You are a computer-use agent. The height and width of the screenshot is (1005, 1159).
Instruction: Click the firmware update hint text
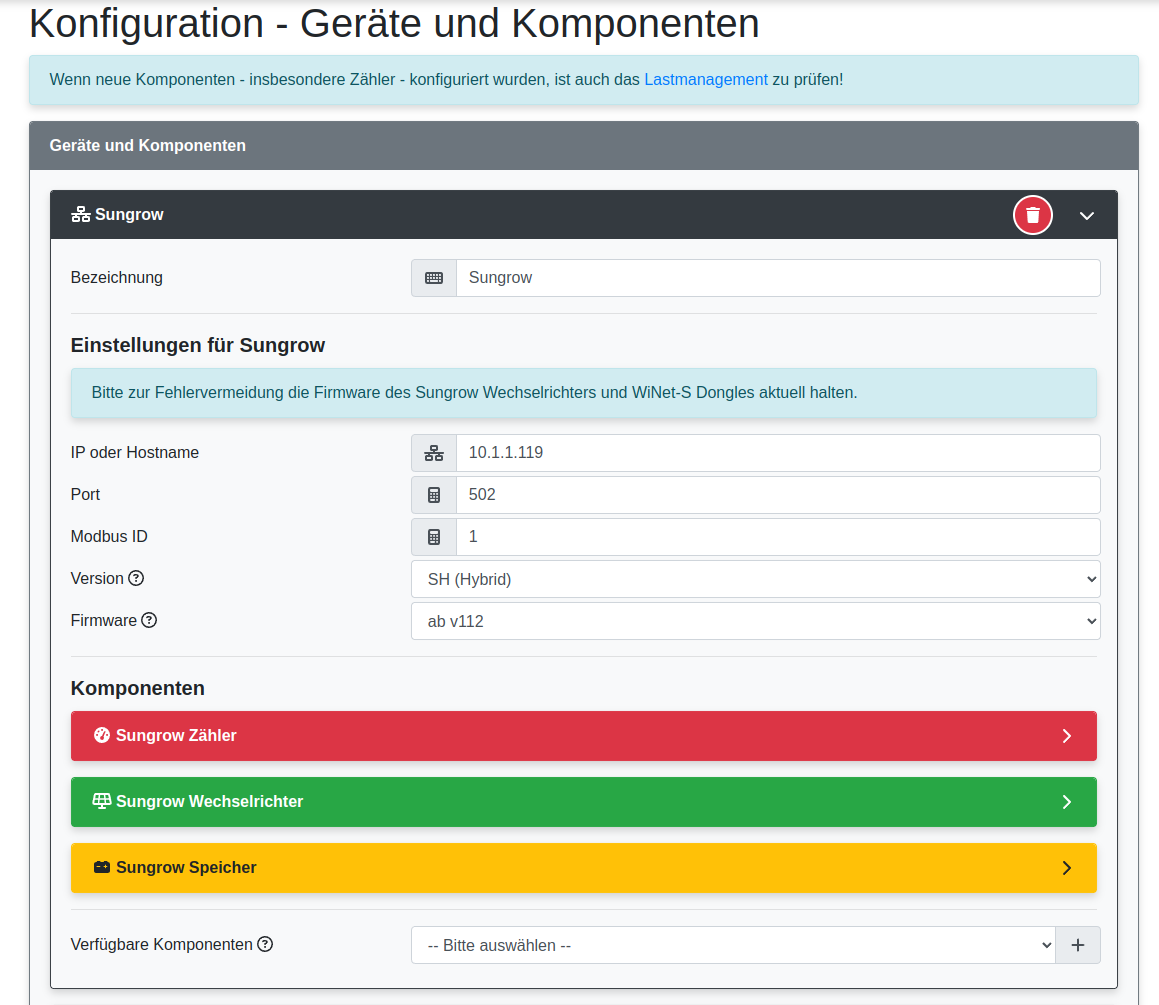pyautogui.click(x=475, y=393)
